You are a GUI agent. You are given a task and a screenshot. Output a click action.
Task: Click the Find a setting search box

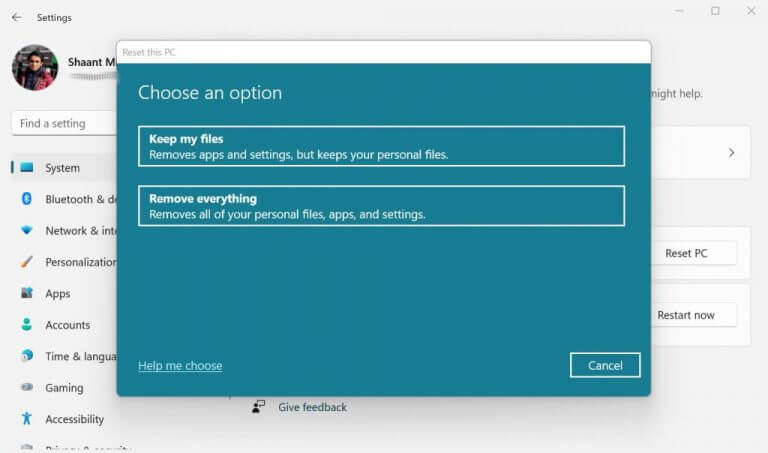coord(62,124)
